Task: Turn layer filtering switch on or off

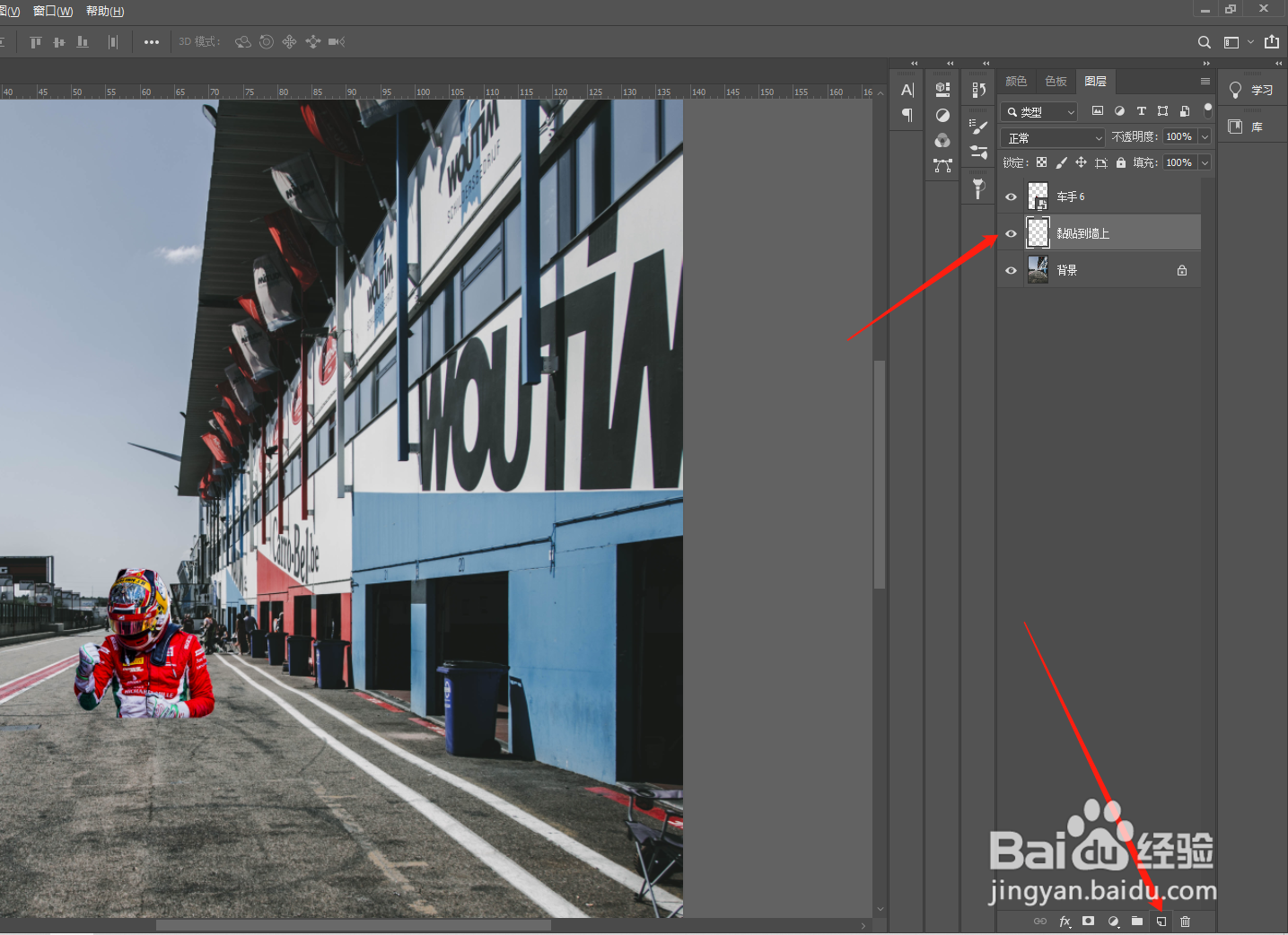Action: click(1208, 110)
